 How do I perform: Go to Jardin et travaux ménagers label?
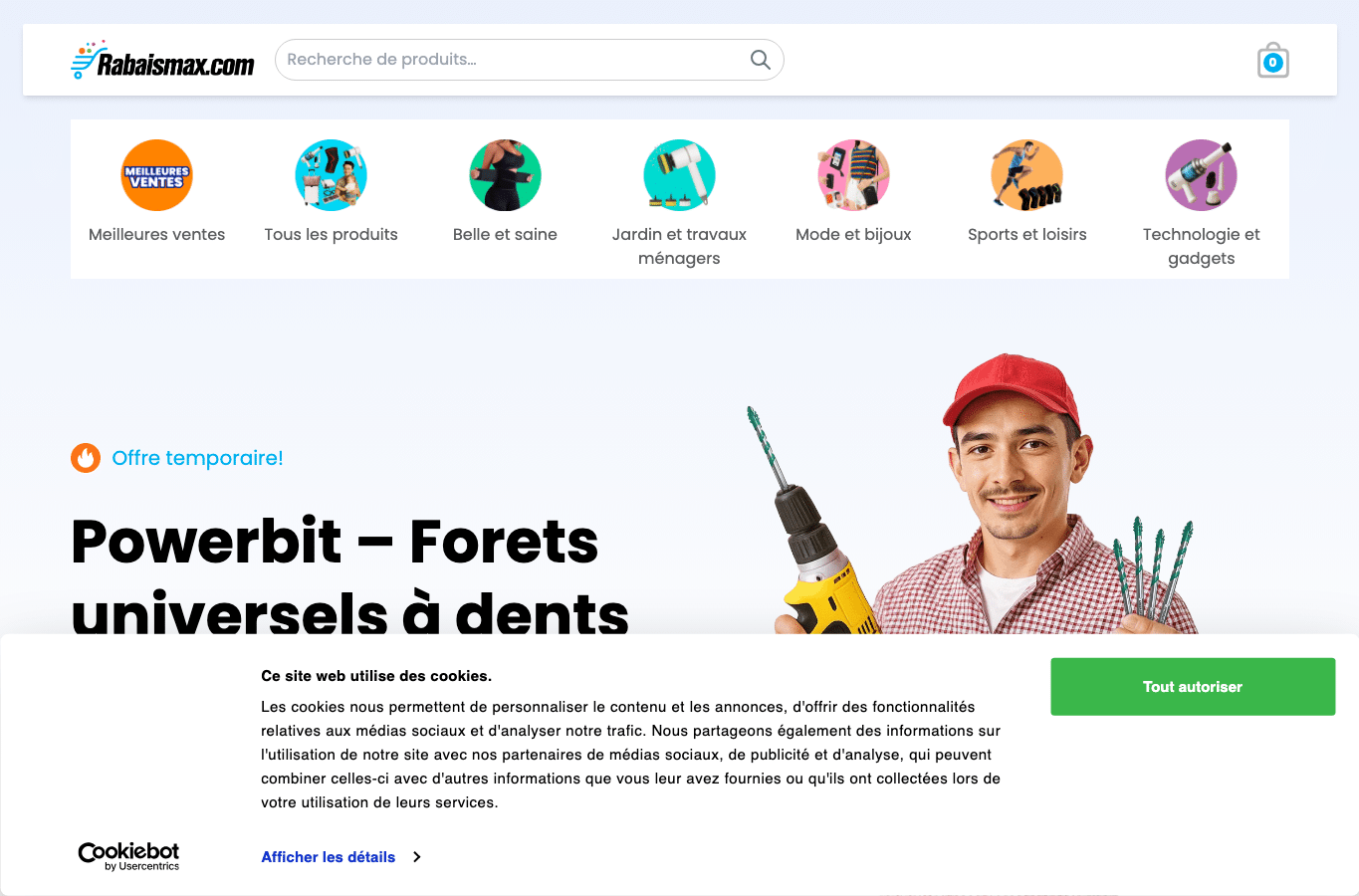tap(679, 247)
